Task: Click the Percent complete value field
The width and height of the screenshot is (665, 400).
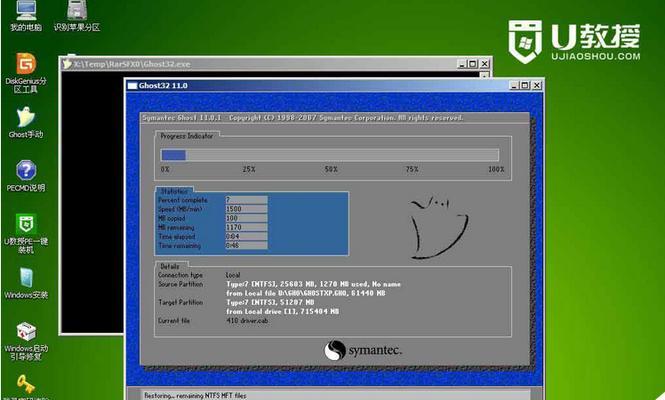Action: [246, 199]
